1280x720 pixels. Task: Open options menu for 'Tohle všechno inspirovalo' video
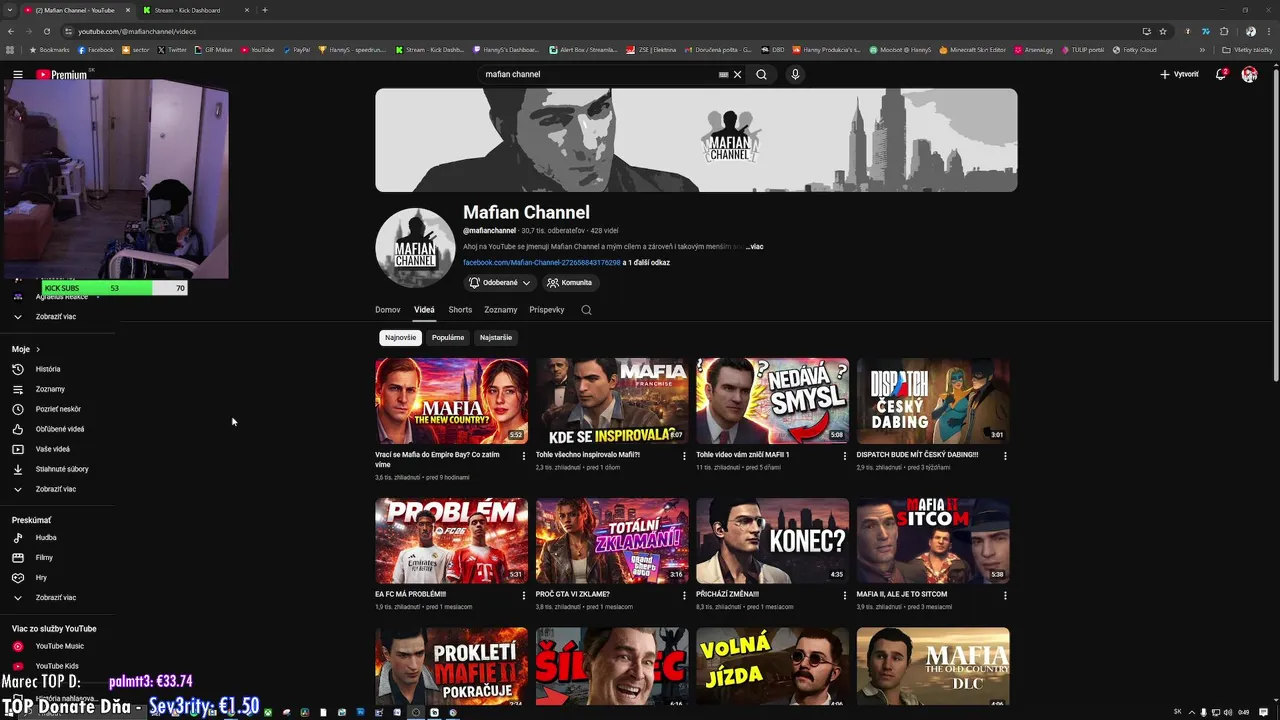coord(685,456)
